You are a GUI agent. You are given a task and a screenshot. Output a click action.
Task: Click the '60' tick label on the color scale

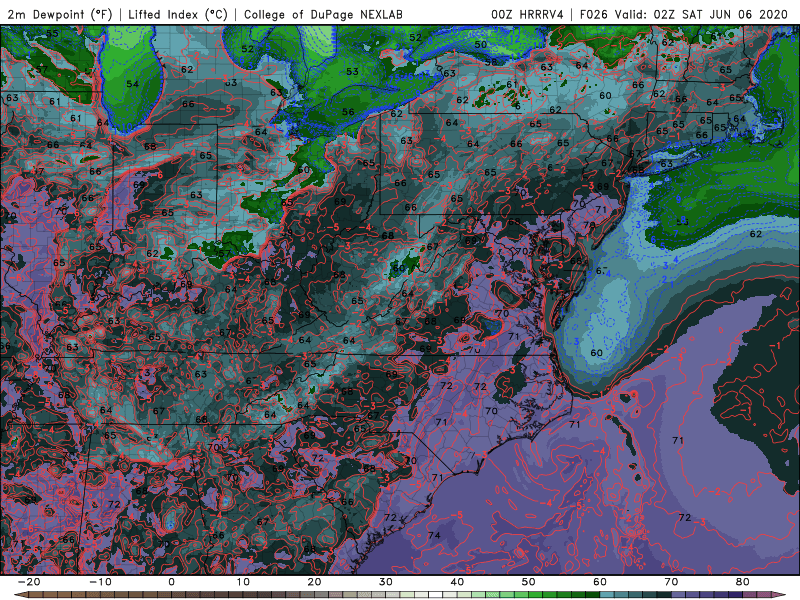coord(600,582)
